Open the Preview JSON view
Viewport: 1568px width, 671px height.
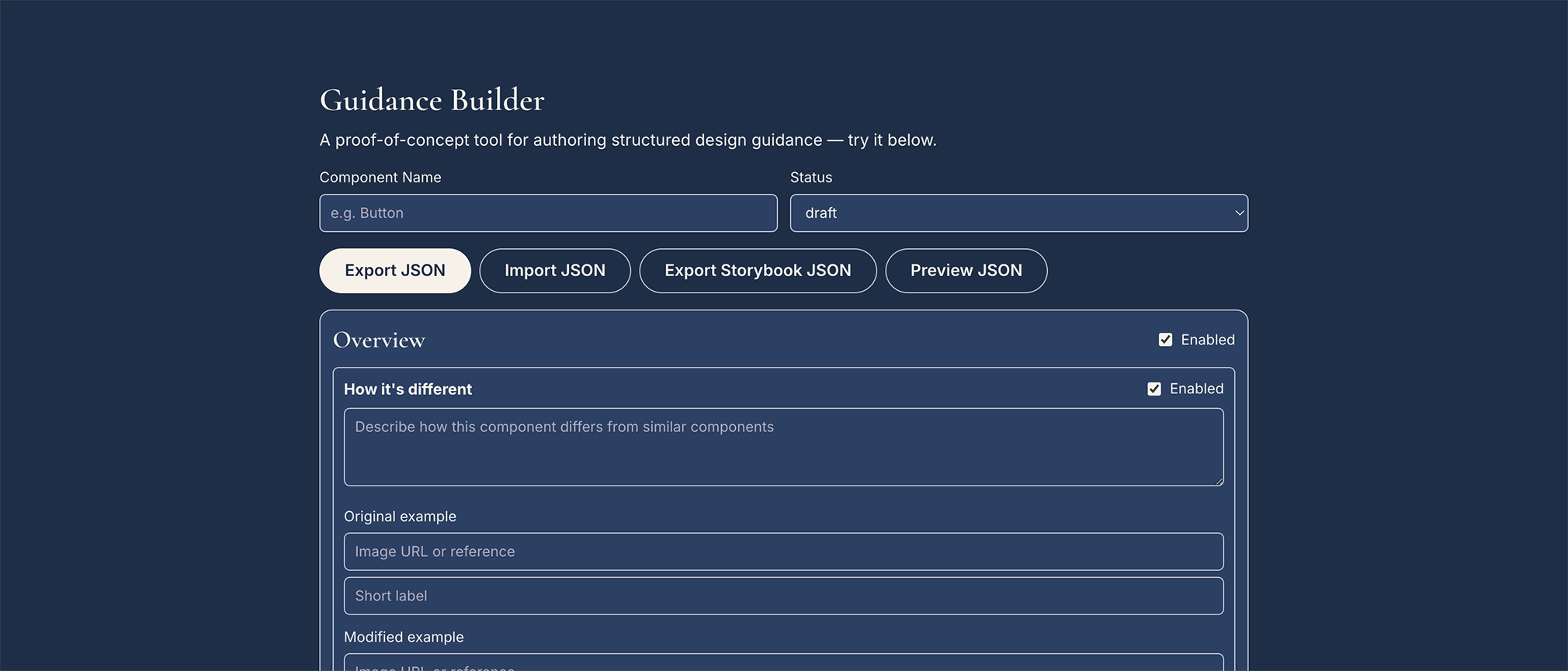coord(966,271)
